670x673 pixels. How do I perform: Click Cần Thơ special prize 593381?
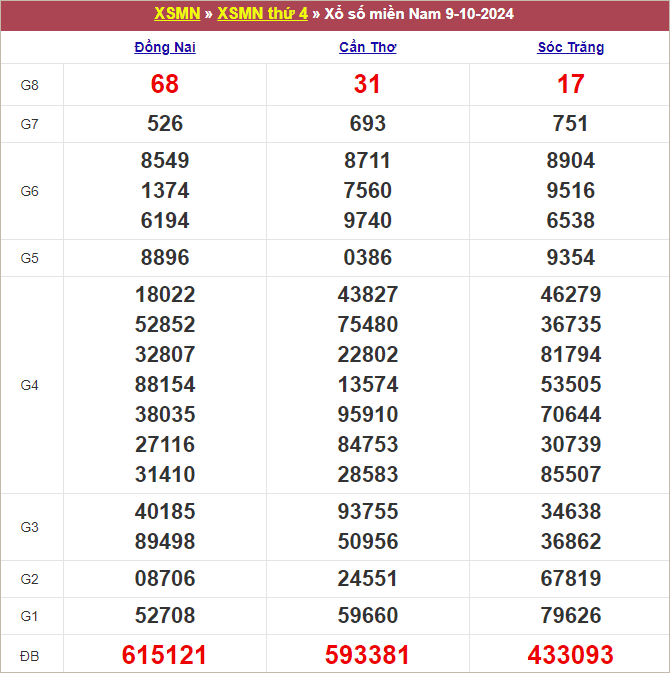coord(367,655)
